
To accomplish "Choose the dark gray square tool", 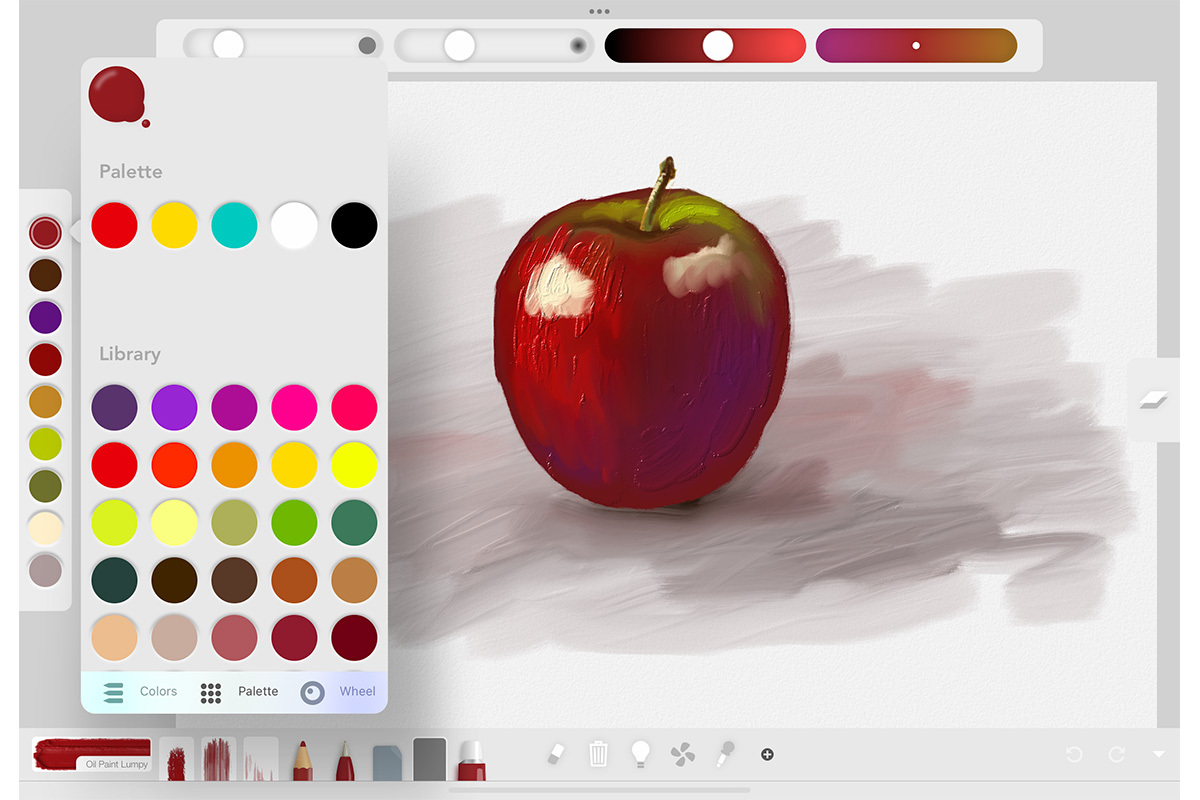I will pyautogui.click(x=429, y=760).
